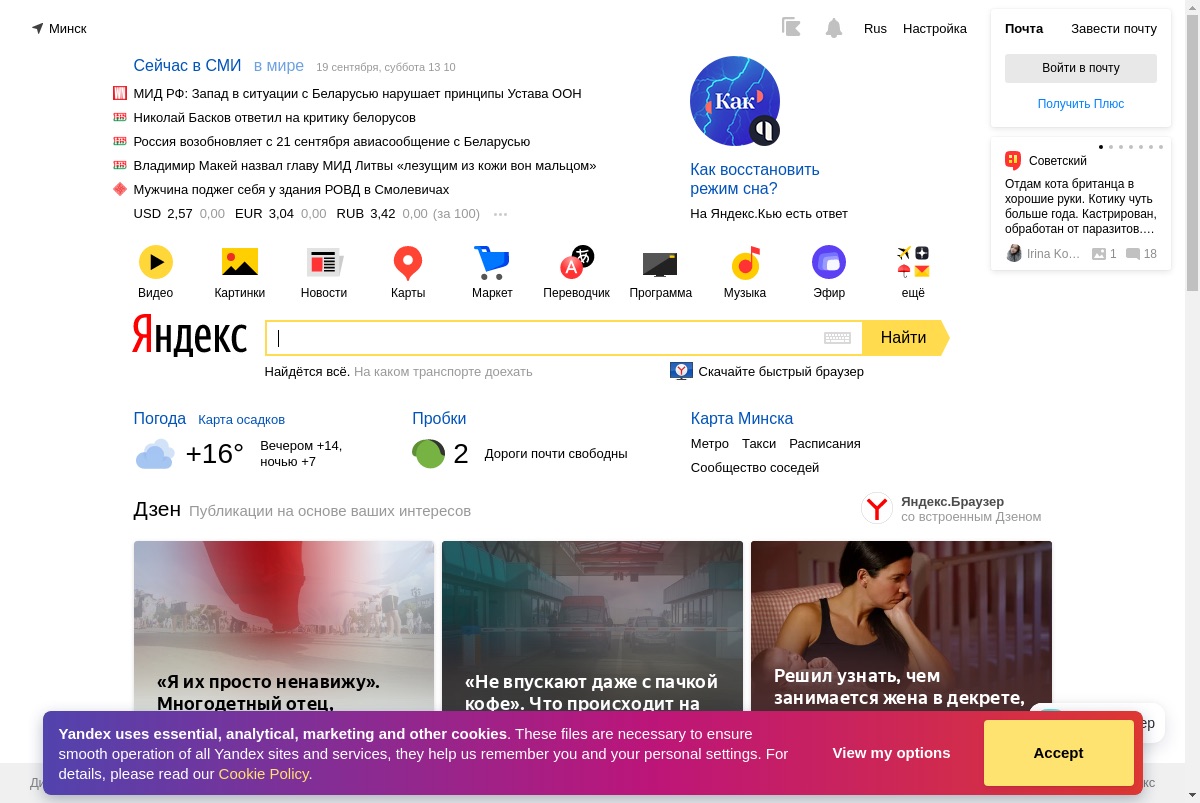
Task: Open the Видео service icon
Action: point(155,262)
